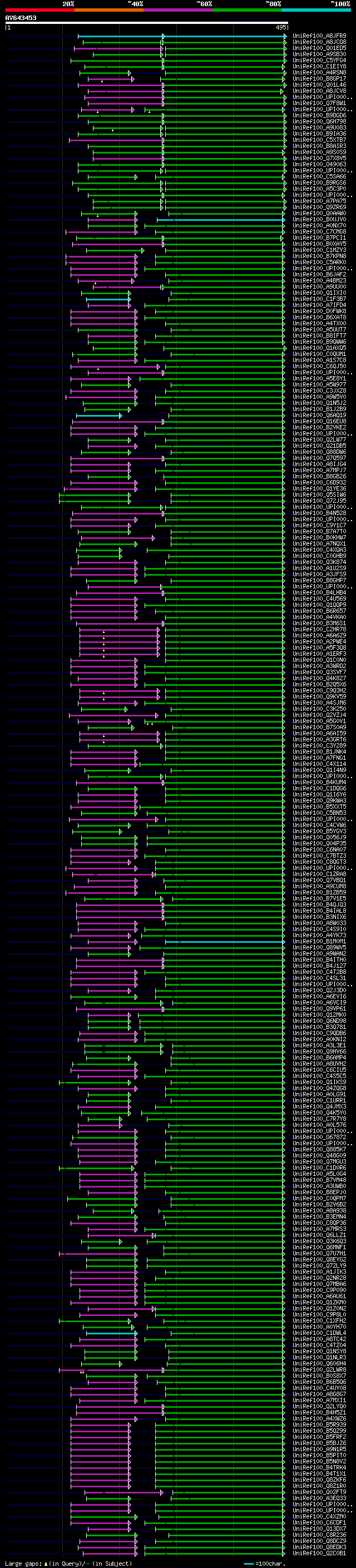Select UniRef100_Q02FT9 hit
The height and width of the screenshot is (1568, 356).
point(319,1492)
